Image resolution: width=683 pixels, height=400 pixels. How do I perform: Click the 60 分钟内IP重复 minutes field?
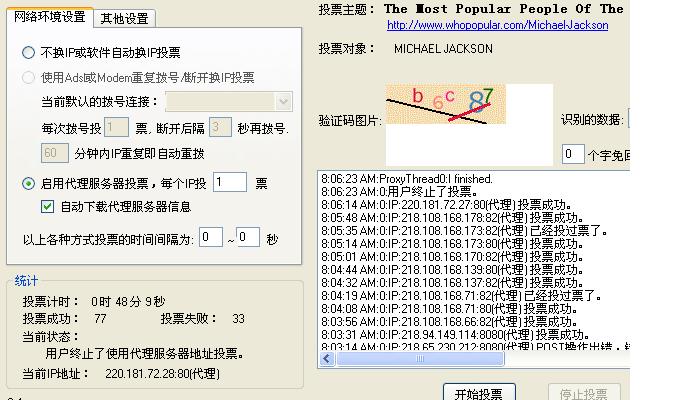point(55,153)
